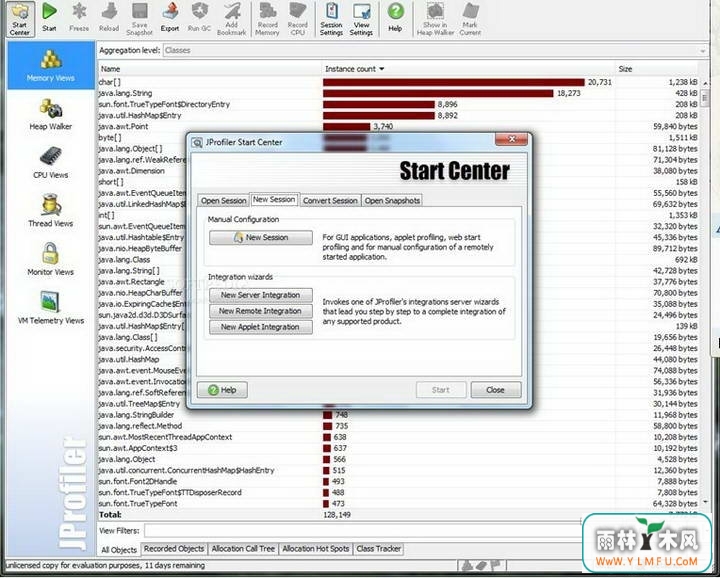Click the New Session button in dialog
This screenshot has width=720, height=578.
[261, 237]
